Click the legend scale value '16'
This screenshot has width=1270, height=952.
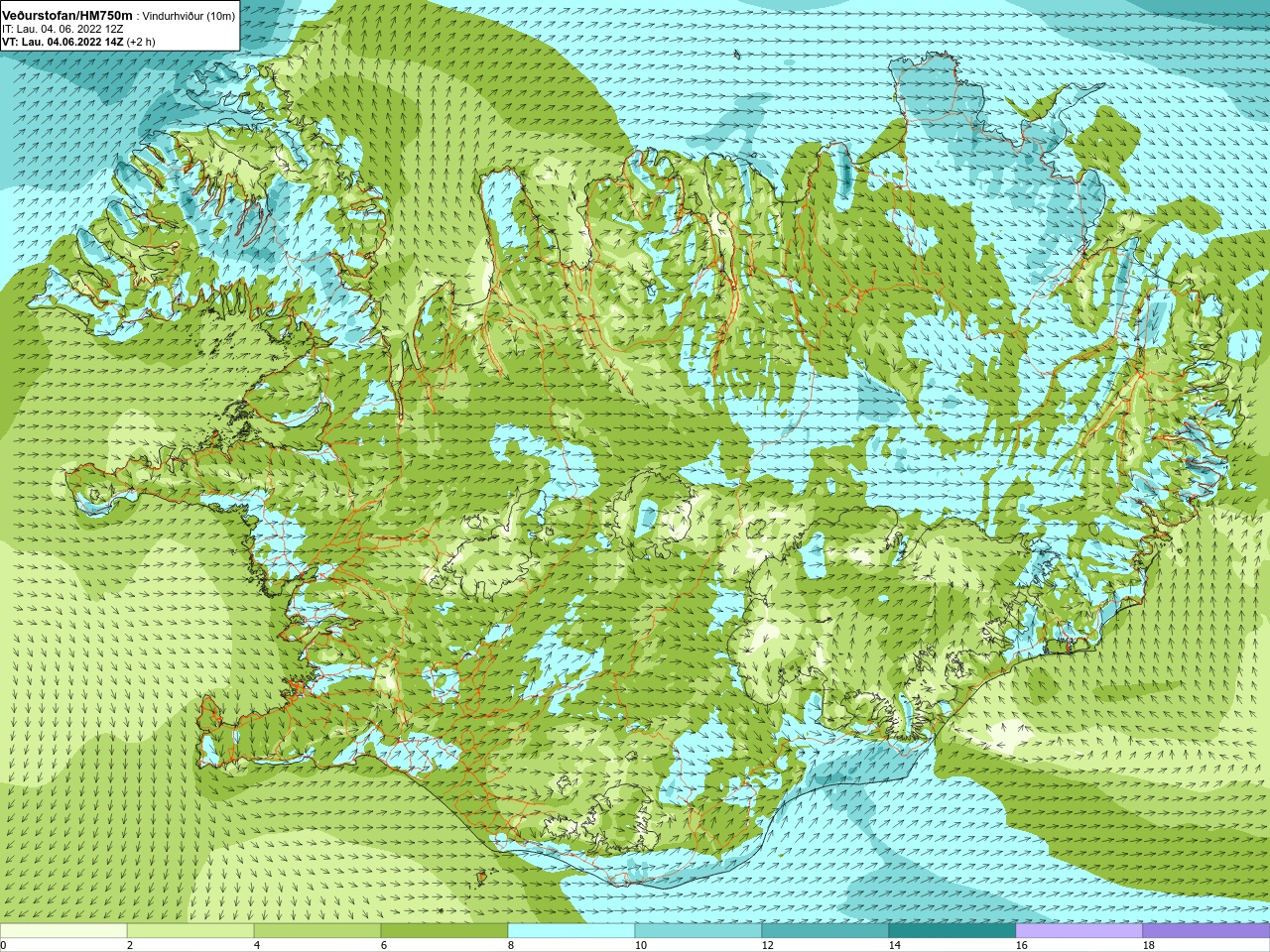click(1021, 945)
